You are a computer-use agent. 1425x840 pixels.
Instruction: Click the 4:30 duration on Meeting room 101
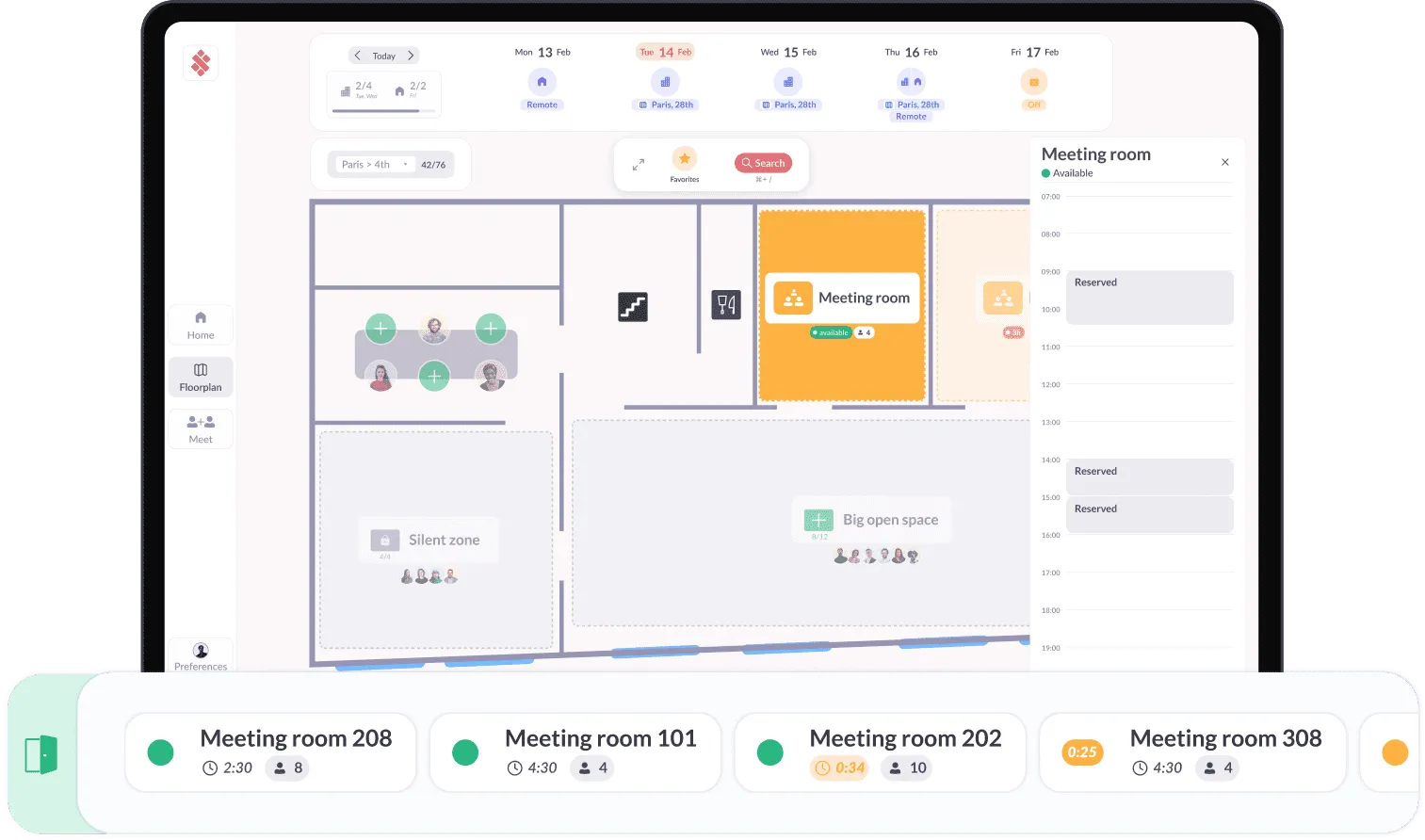pos(533,768)
